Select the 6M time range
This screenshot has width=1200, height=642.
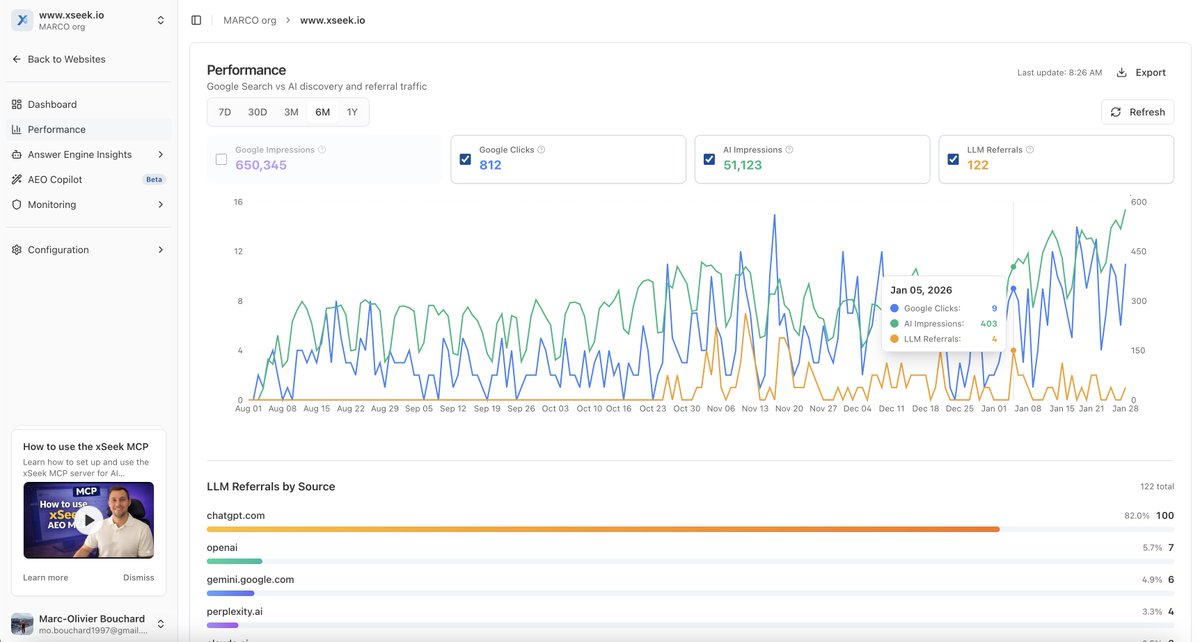[322, 112]
